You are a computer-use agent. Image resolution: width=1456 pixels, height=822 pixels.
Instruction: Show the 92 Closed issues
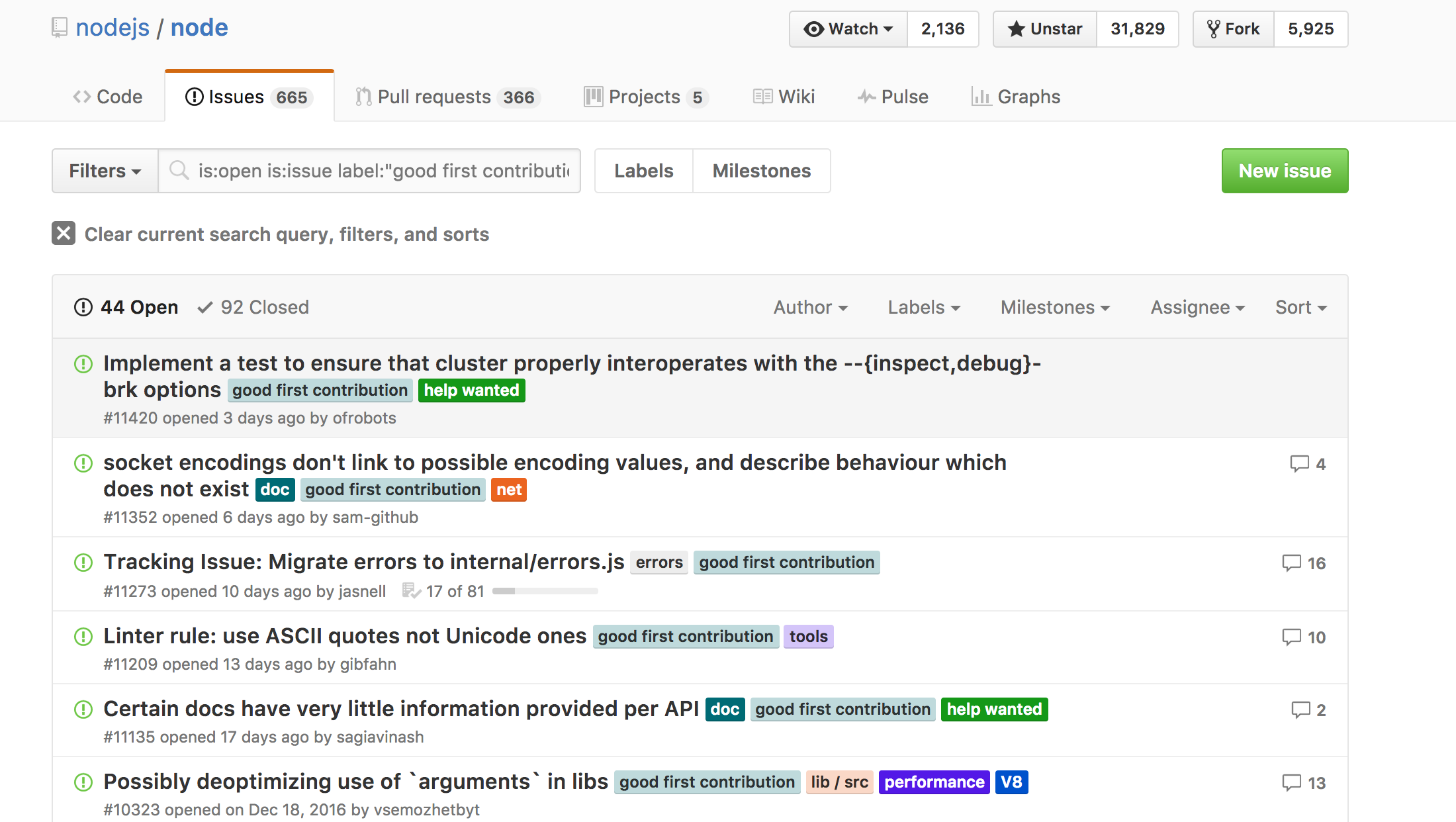[253, 307]
